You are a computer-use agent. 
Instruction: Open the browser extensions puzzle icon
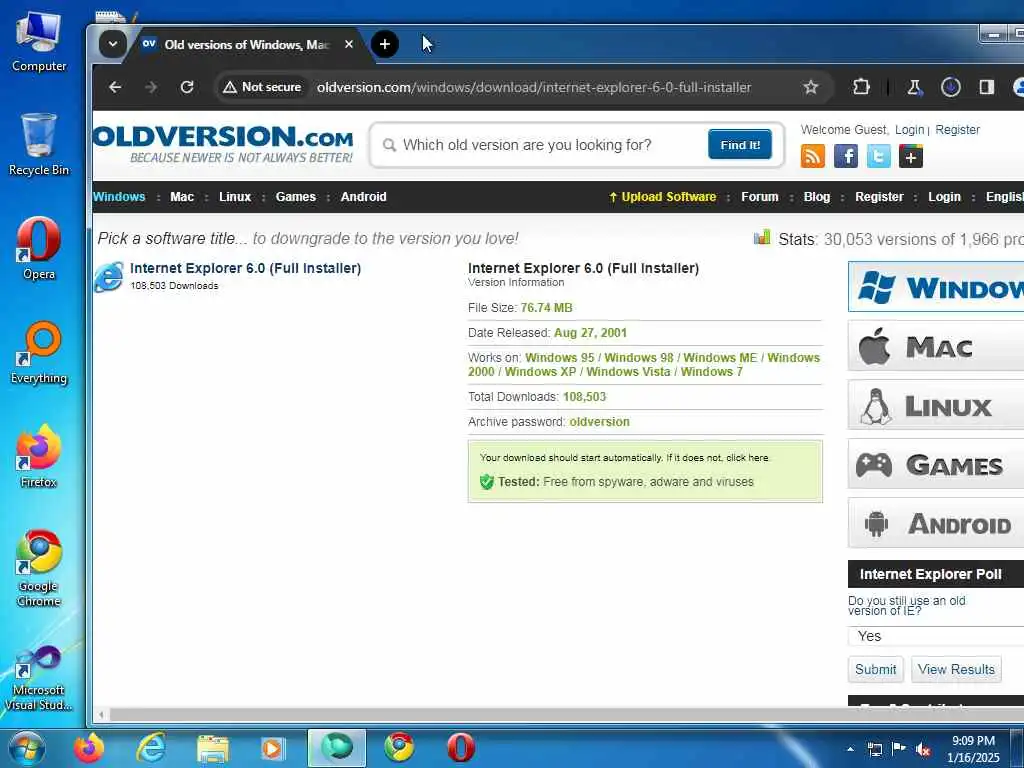tap(861, 87)
